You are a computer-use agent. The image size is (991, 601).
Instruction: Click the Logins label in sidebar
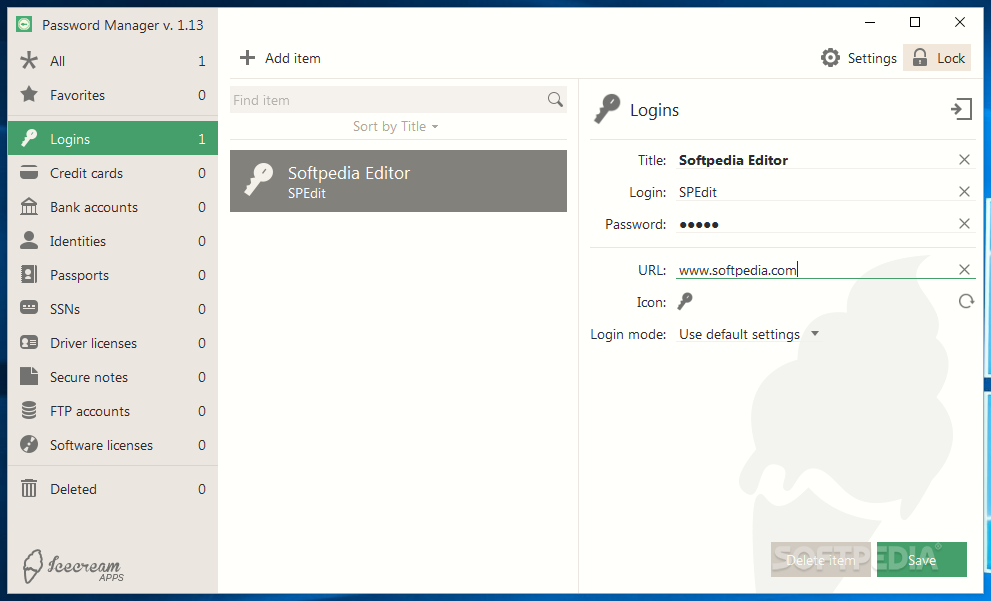click(x=70, y=139)
